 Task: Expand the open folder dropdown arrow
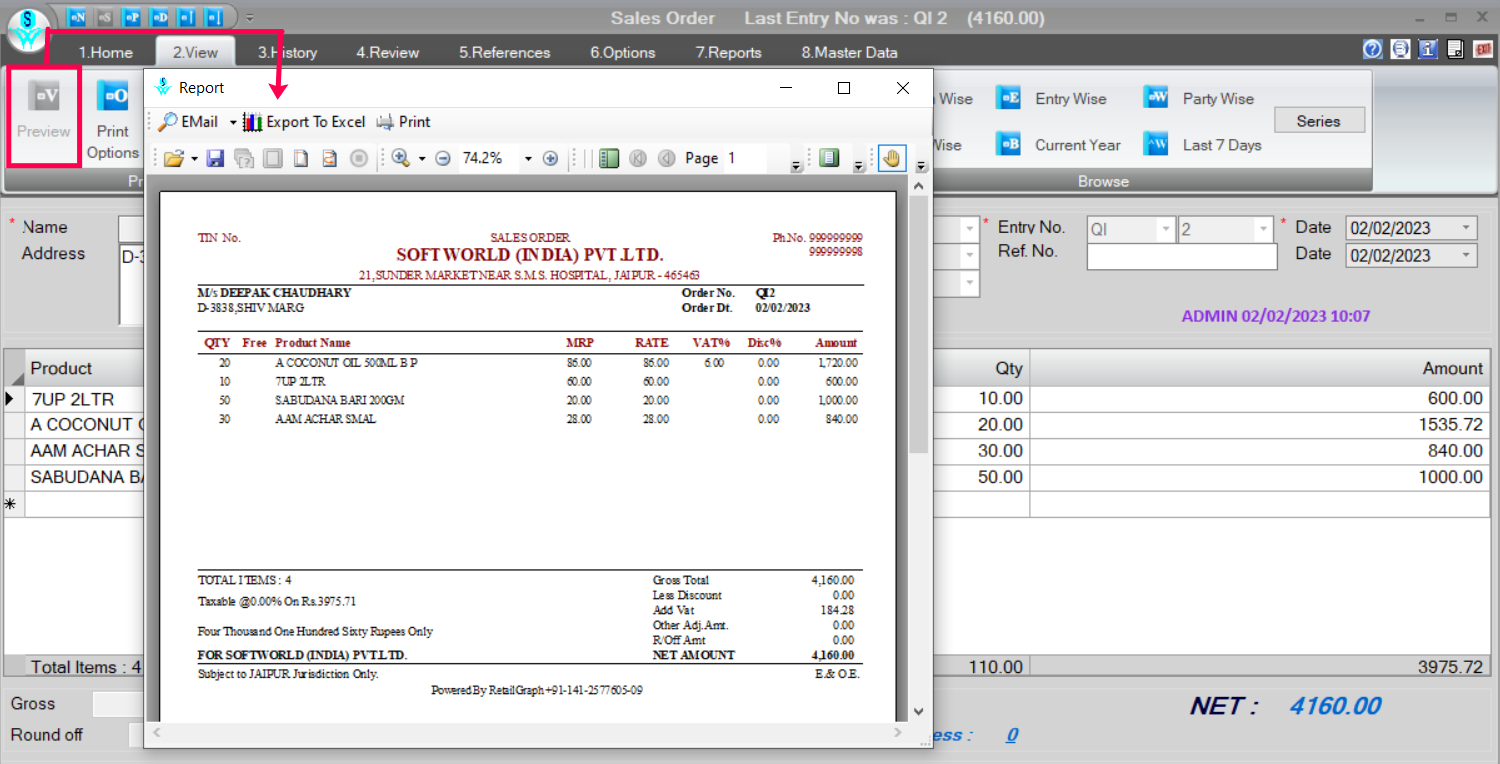pyautogui.click(x=194, y=159)
